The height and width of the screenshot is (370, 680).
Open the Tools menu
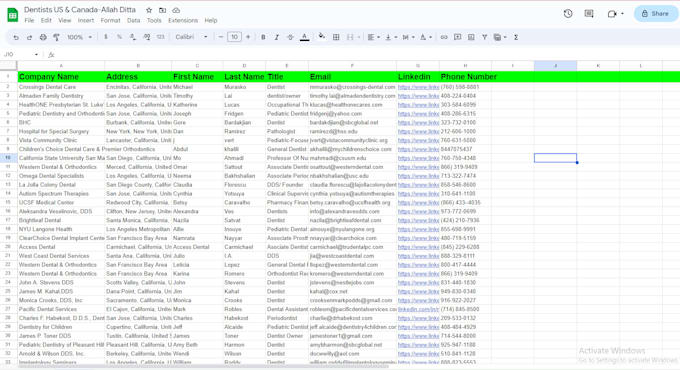pos(154,20)
